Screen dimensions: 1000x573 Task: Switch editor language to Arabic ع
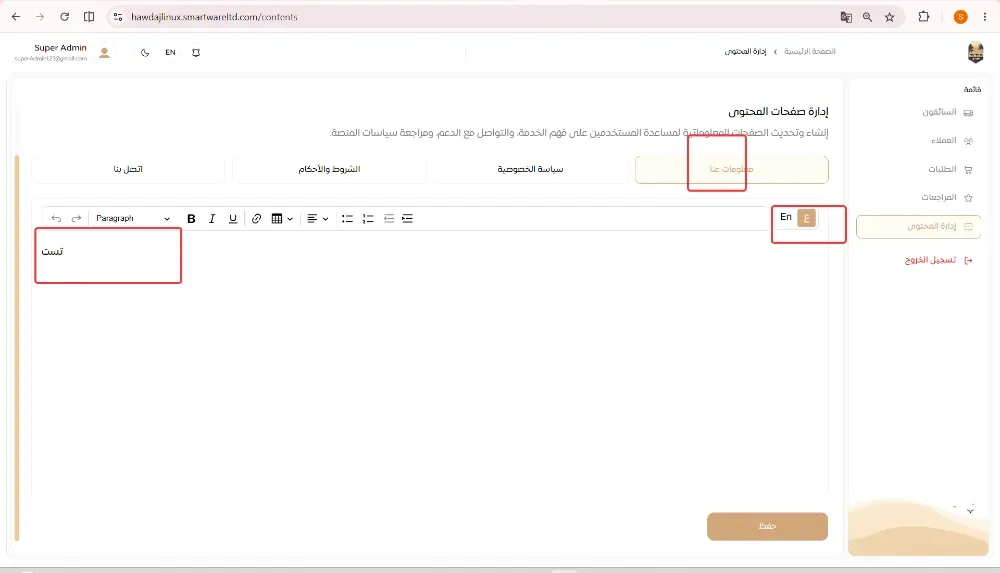807,218
